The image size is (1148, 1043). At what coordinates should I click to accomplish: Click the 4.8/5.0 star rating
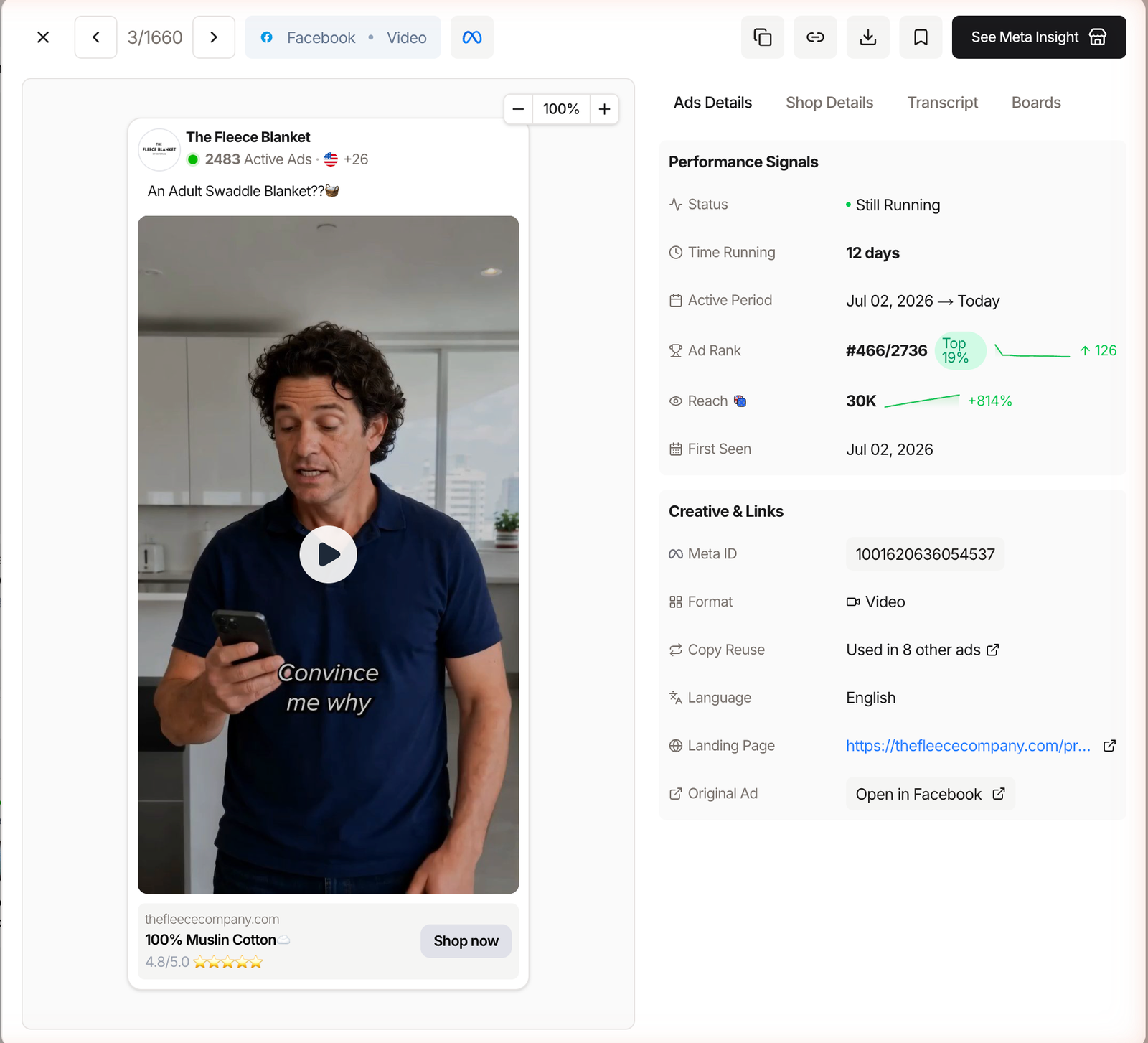[x=204, y=962]
